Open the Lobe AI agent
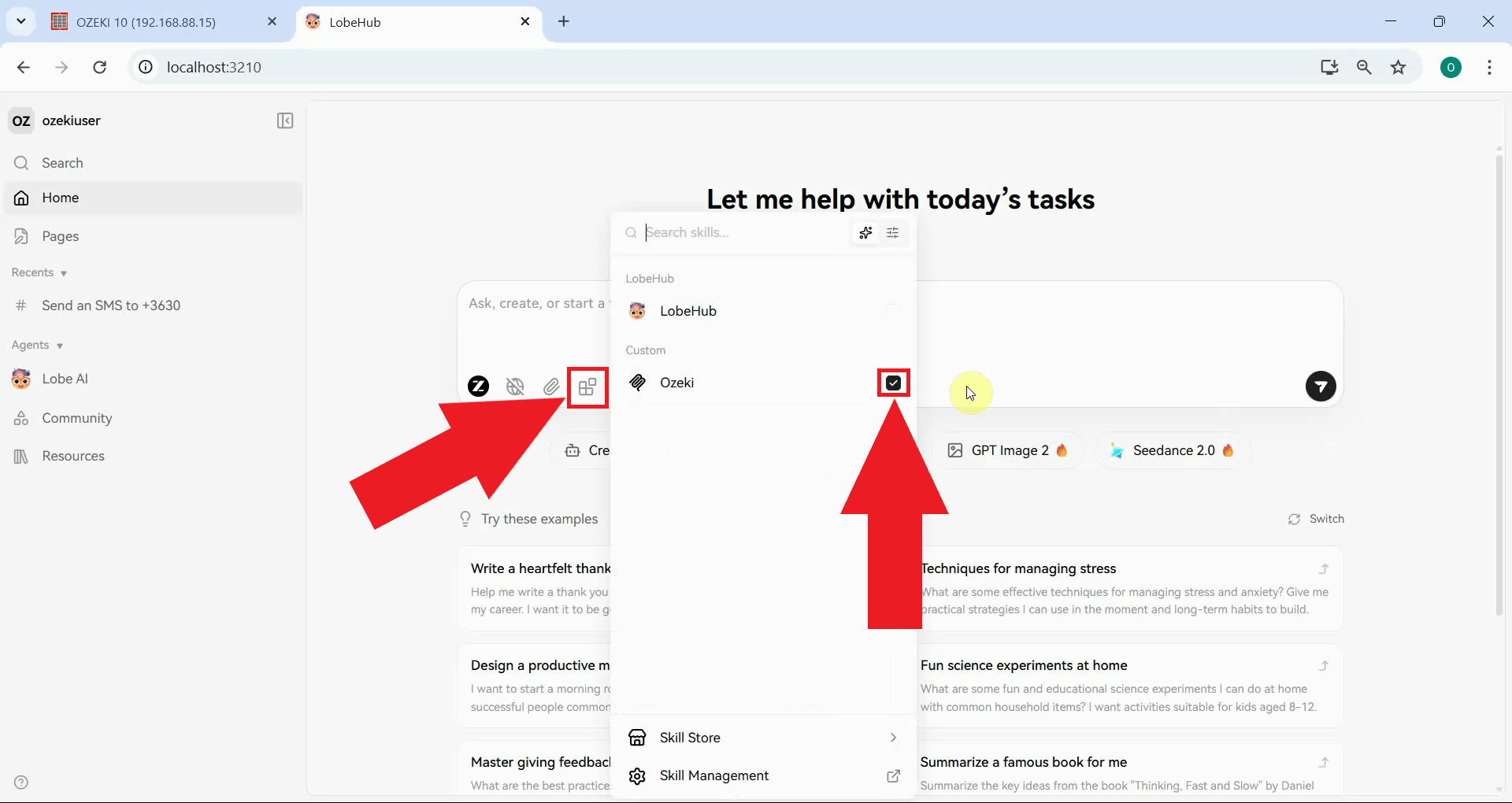This screenshot has width=1512, height=803. pyautogui.click(x=154, y=379)
